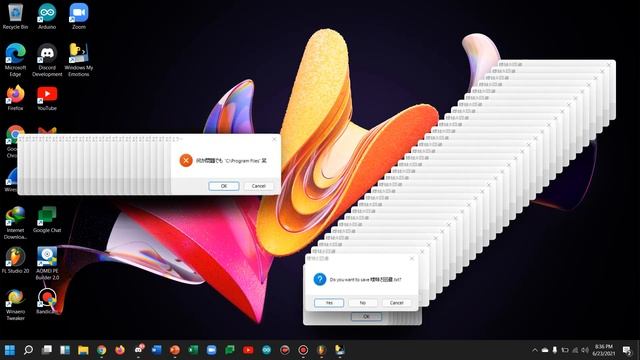Open the Google Chat desktop shortcut
Viewport: 640px width, 360px height.
click(x=47, y=220)
